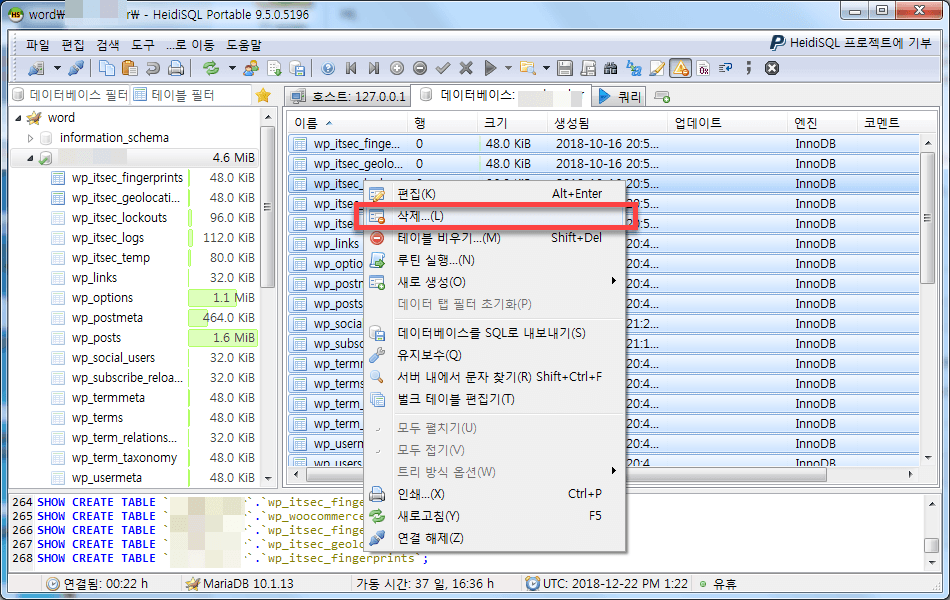This screenshot has height=600, width=950.
Task: Sort by the 이름 column header
Action: coord(347,123)
